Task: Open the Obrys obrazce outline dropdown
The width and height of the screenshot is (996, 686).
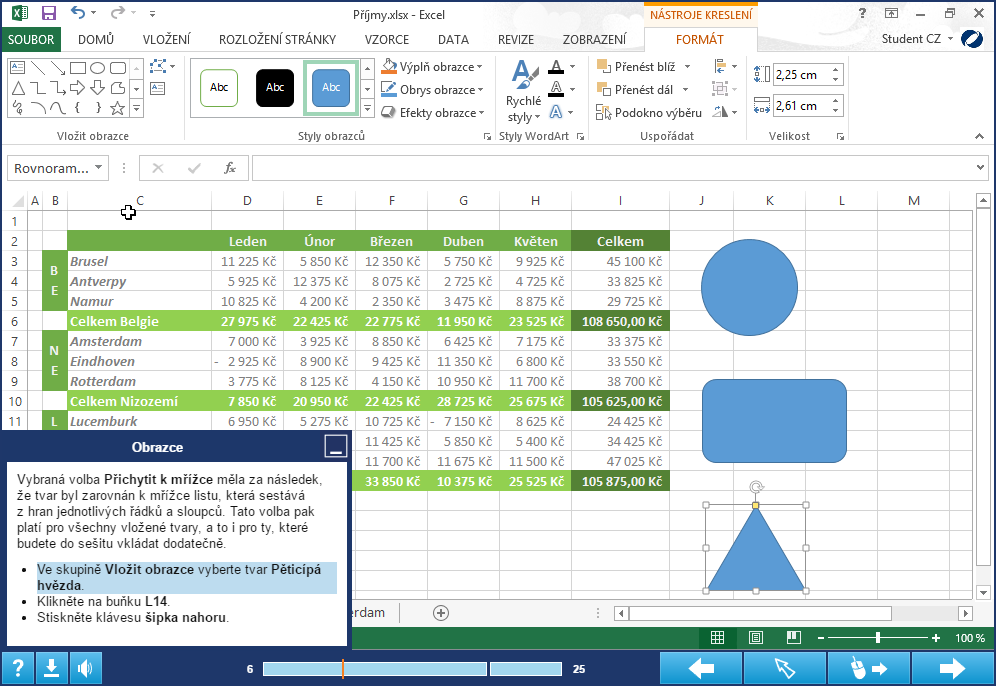Action: 432,90
